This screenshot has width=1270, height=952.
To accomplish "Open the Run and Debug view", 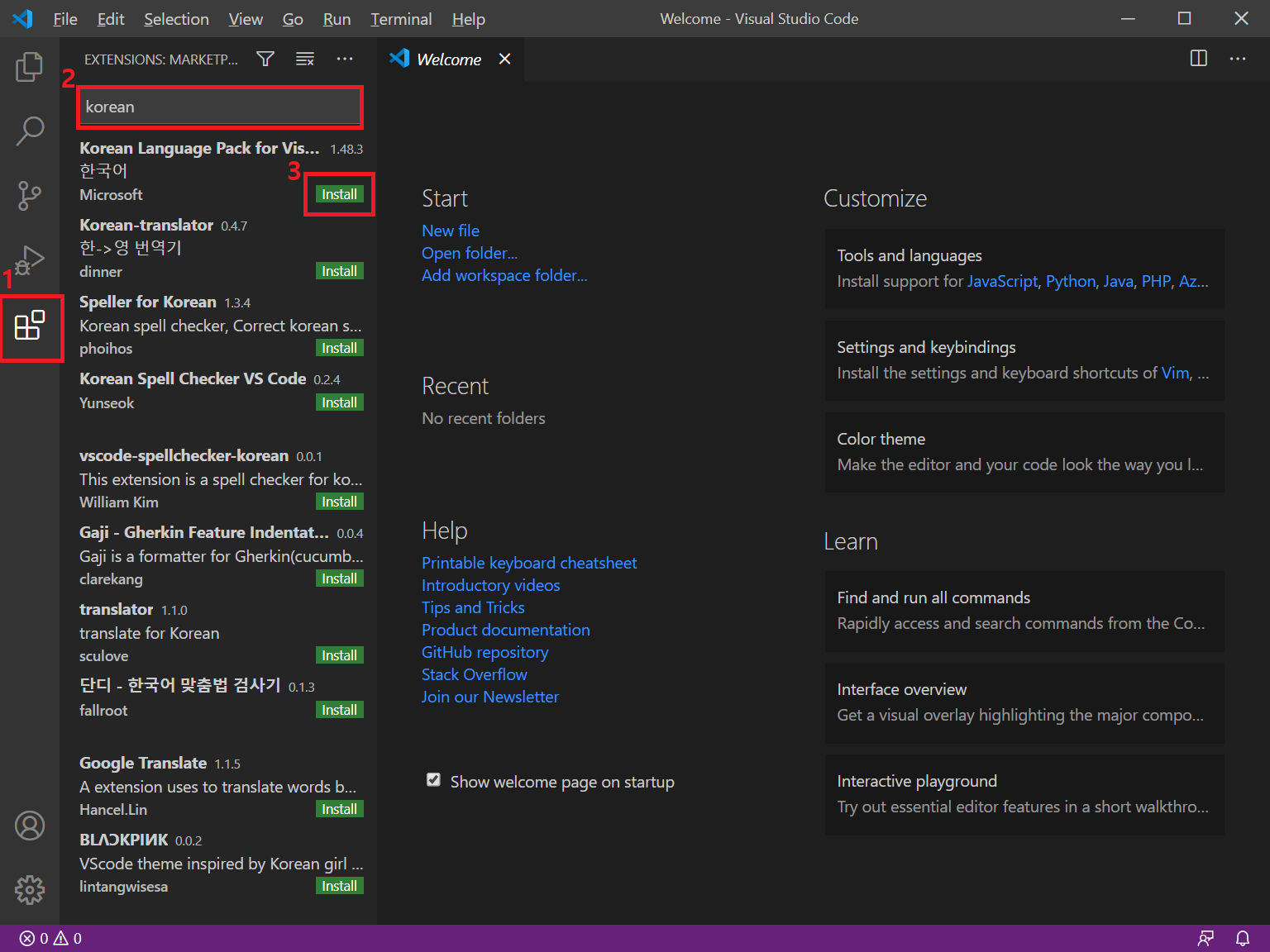I will pos(30,259).
